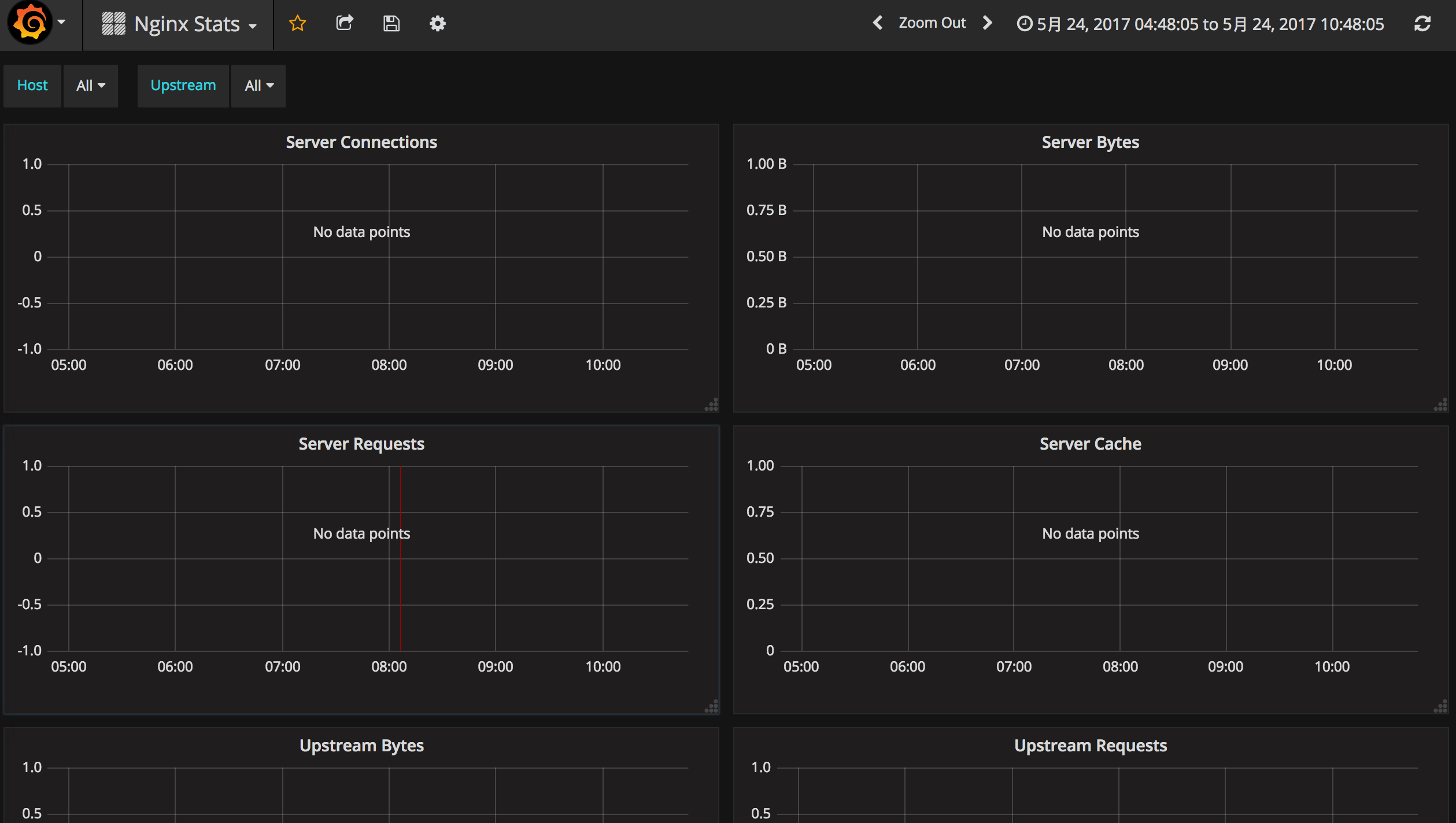Click the Server Connections panel resize handle

click(x=712, y=405)
